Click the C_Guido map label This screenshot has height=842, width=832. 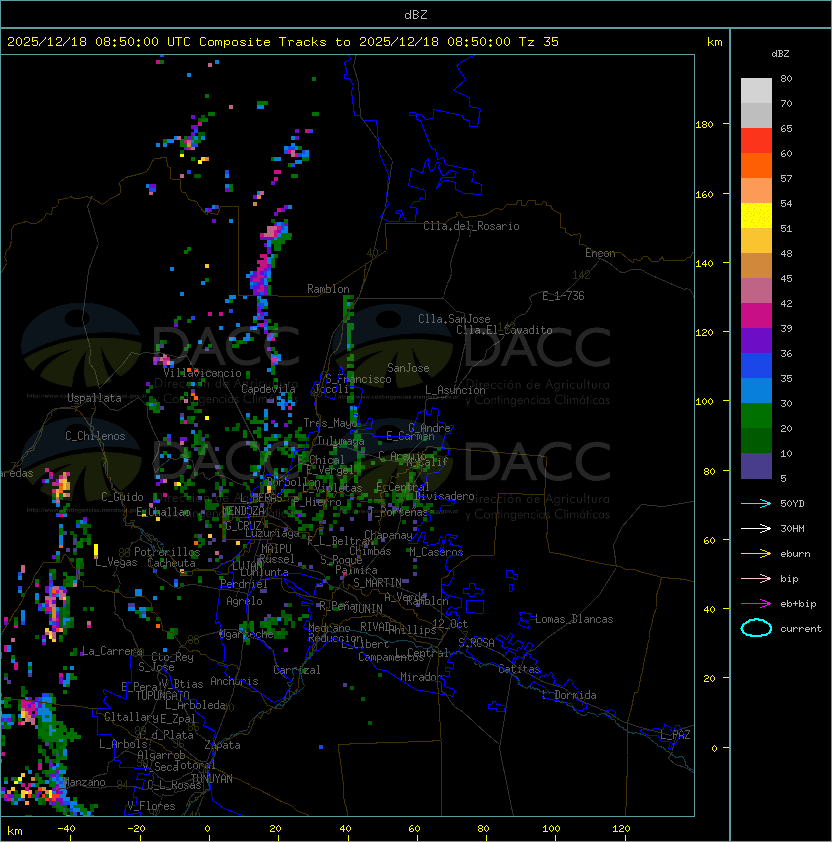tap(122, 497)
